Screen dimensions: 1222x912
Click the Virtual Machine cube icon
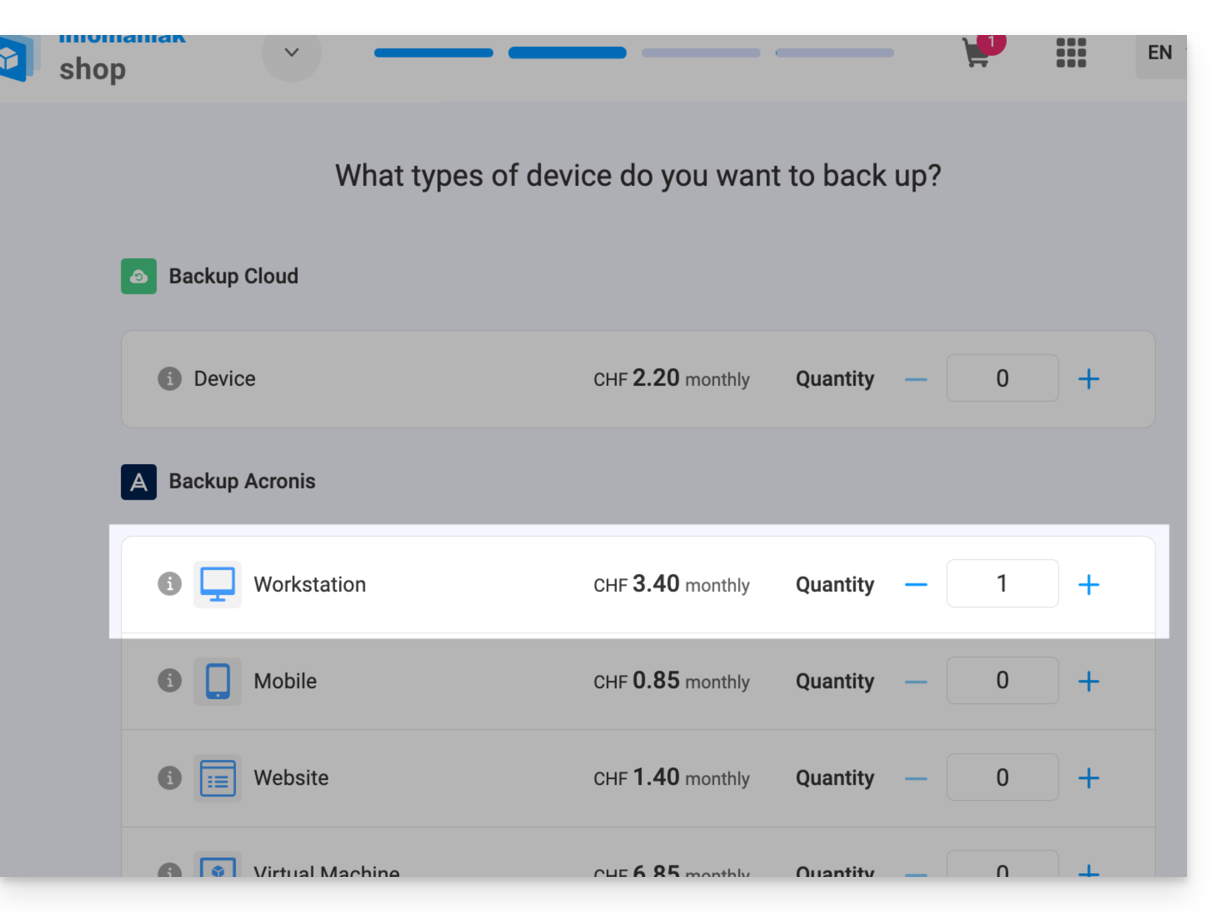[217, 865]
